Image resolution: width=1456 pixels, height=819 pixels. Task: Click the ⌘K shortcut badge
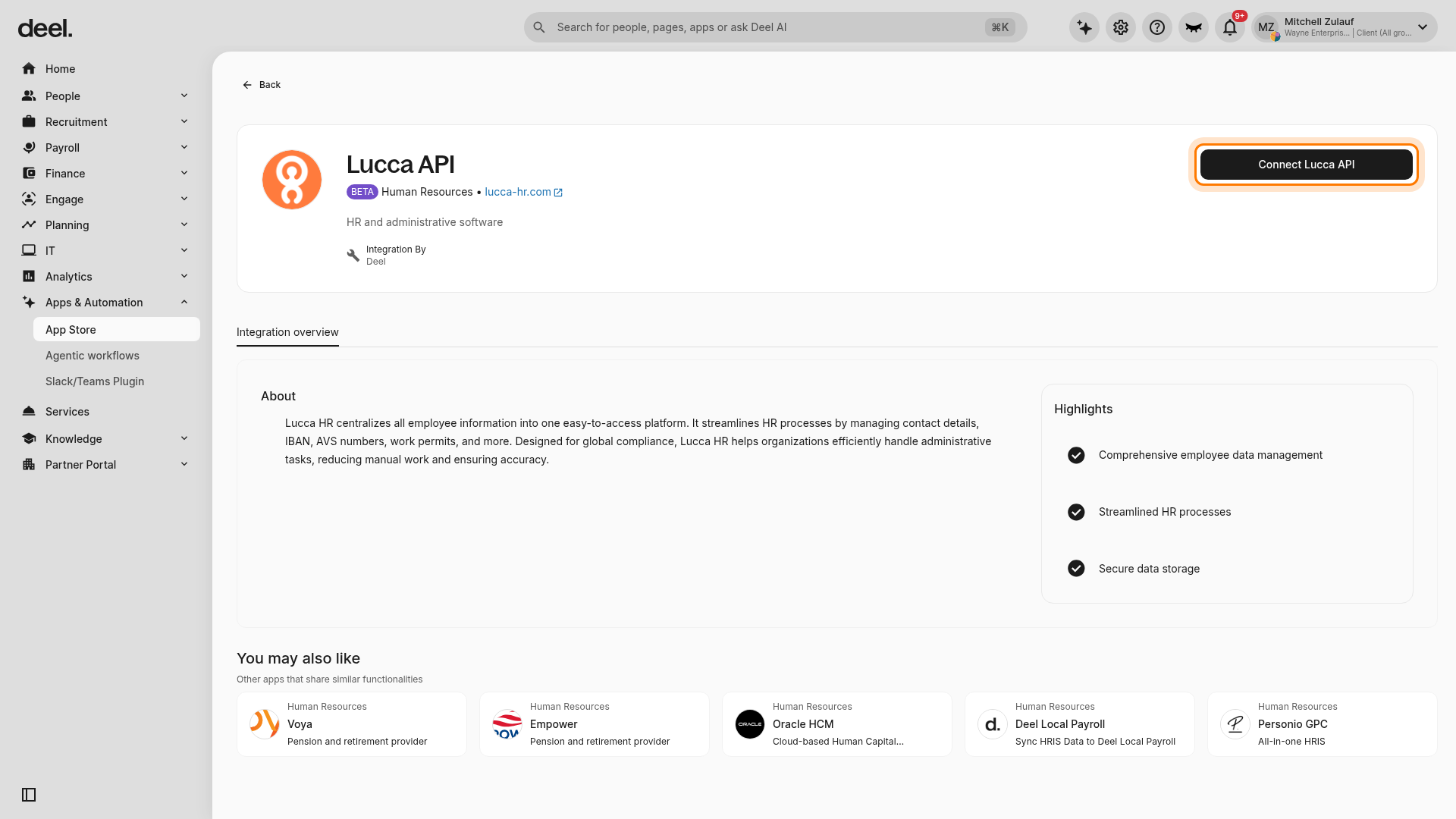(x=1000, y=27)
